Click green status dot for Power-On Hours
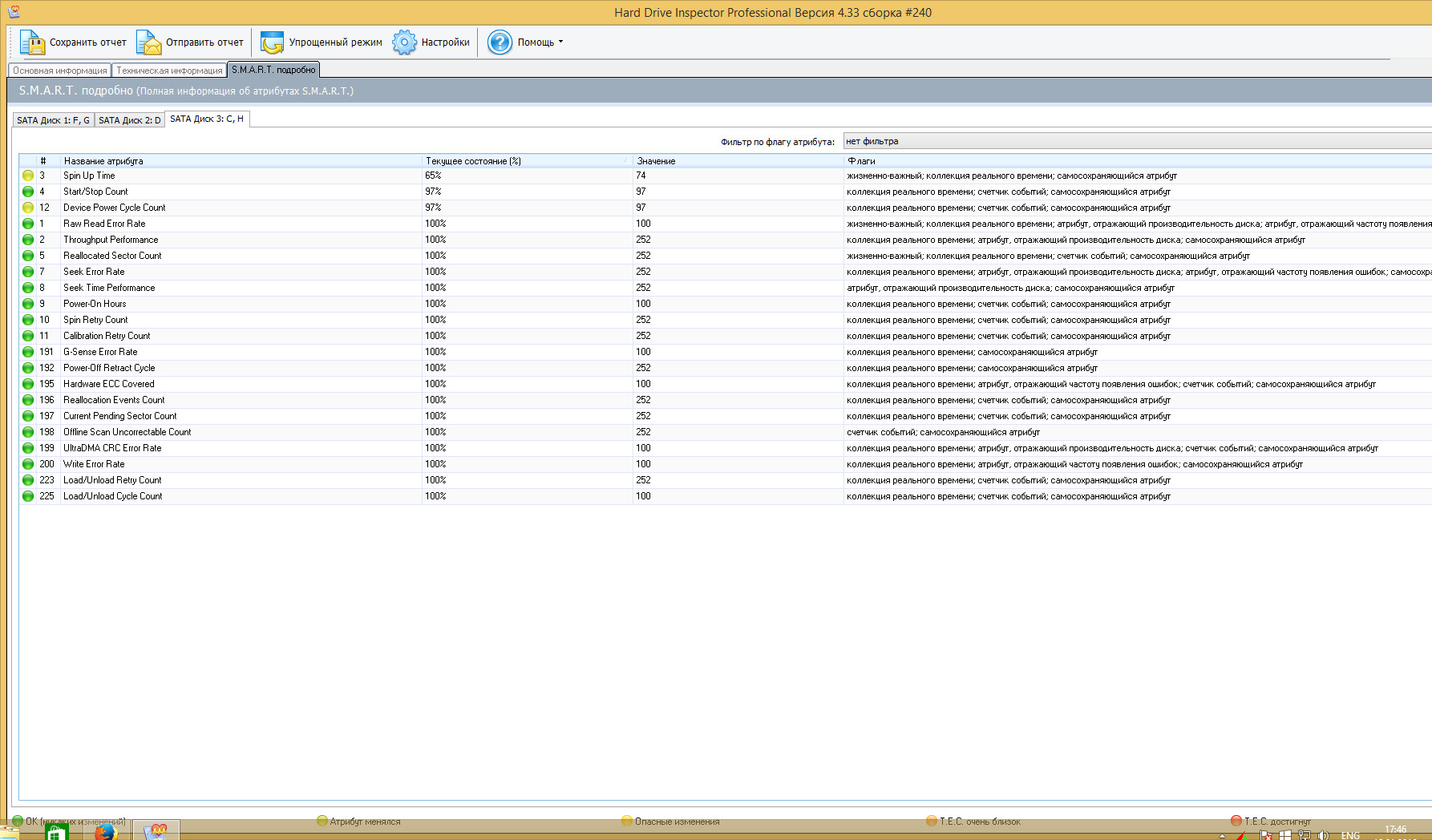The height and width of the screenshot is (840, 1432). coord(28,304)
